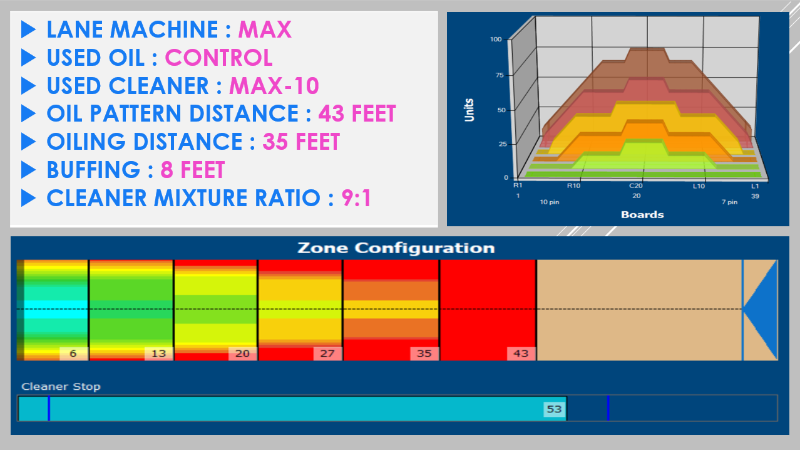Click the second blue marker on Cleaner Stop track
The height and width of the screenshot is (450, 800).
[x=608, y=408]
